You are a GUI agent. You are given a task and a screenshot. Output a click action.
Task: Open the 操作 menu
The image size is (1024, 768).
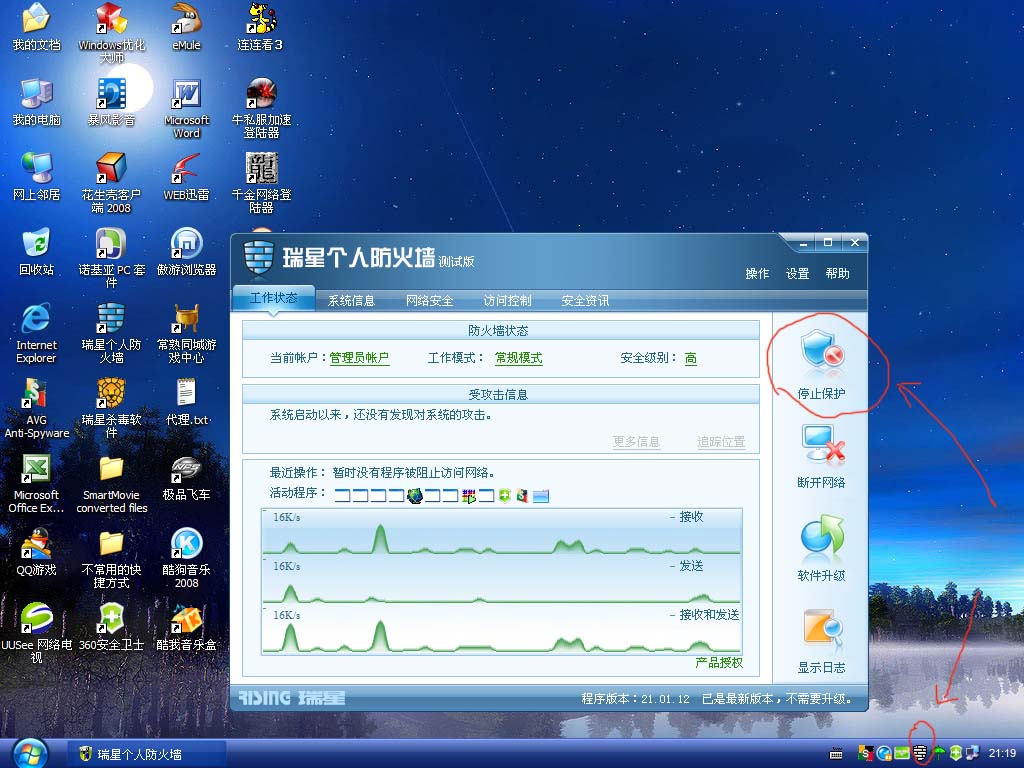point(758,274)
